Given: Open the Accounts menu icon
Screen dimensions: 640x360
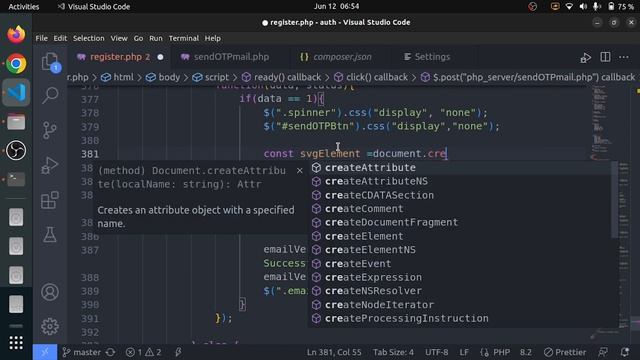Looking at the screenshot, I should (50, 292).
